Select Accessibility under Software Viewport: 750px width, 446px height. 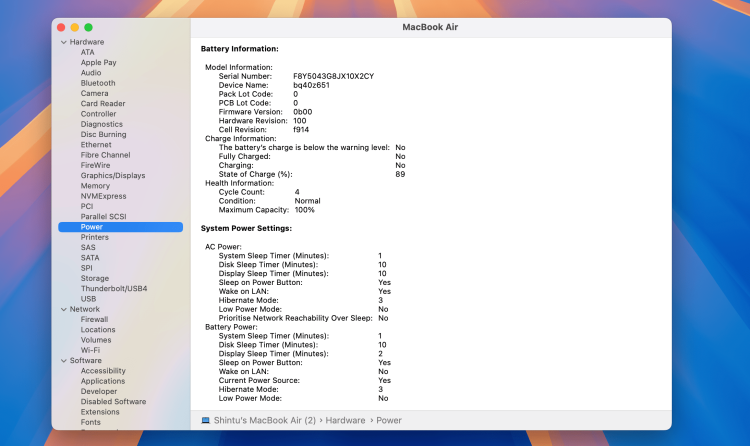[103, 371]
